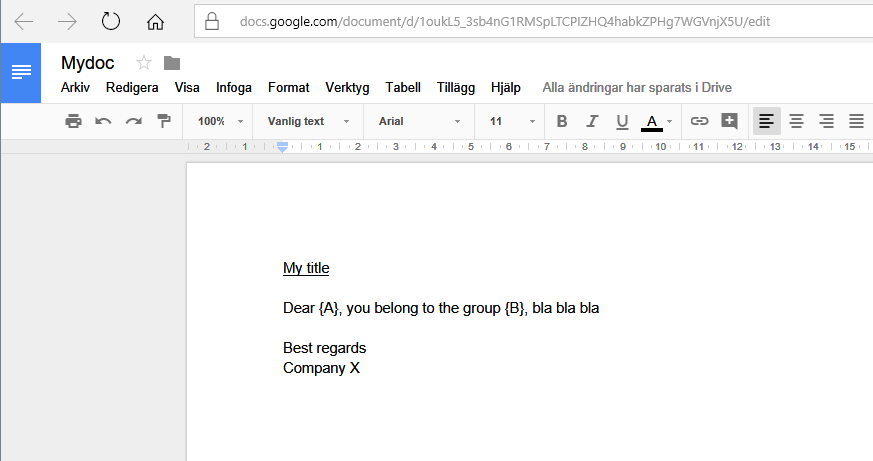Open the Visa menu
This screenshot has width=873, height=461.
coord(187,87)
